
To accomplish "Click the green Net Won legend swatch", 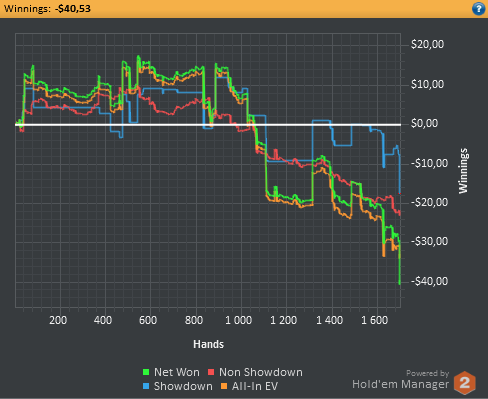I will [146, 372].
